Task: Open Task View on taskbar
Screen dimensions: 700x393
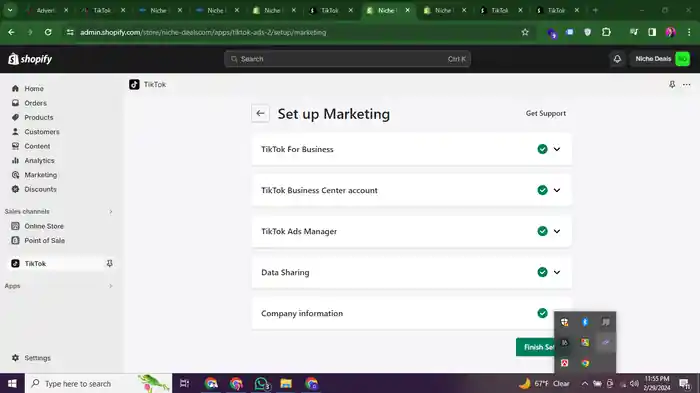Action: click(x=184, y=383)
